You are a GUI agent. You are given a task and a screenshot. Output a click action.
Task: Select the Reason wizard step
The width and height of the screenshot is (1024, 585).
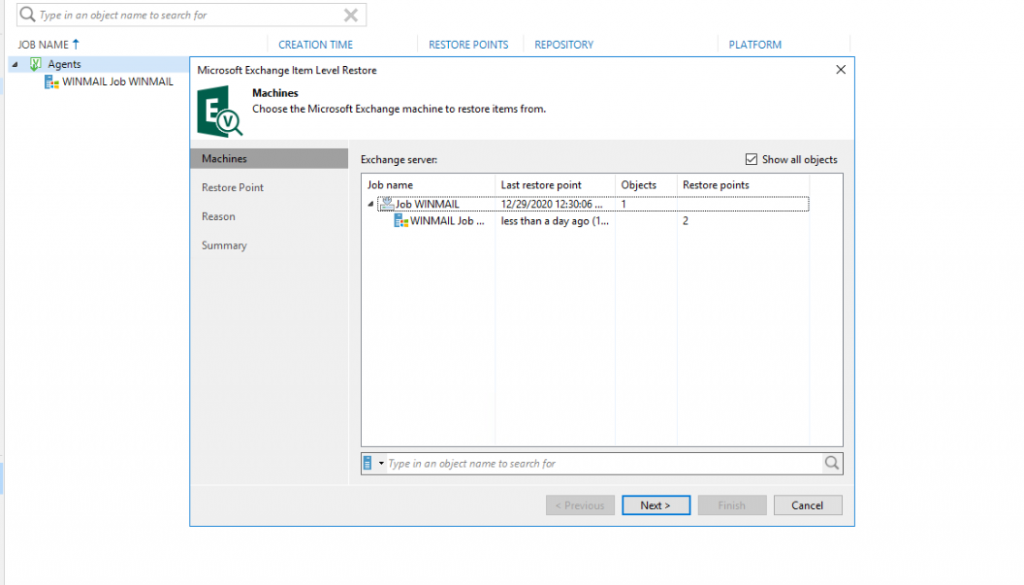click(x=219, y=217)
